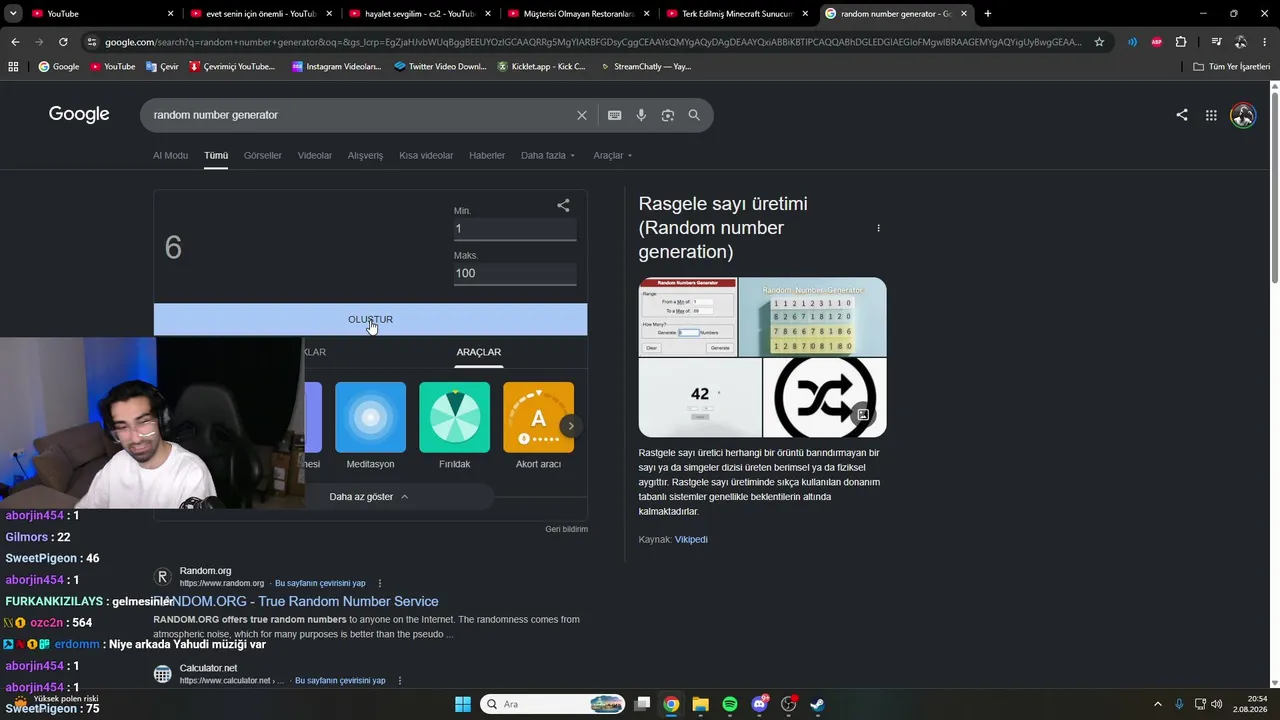Reload the current page
Image resolution: width=1280 pixels, height=720 pixels.
click(63, 42)
